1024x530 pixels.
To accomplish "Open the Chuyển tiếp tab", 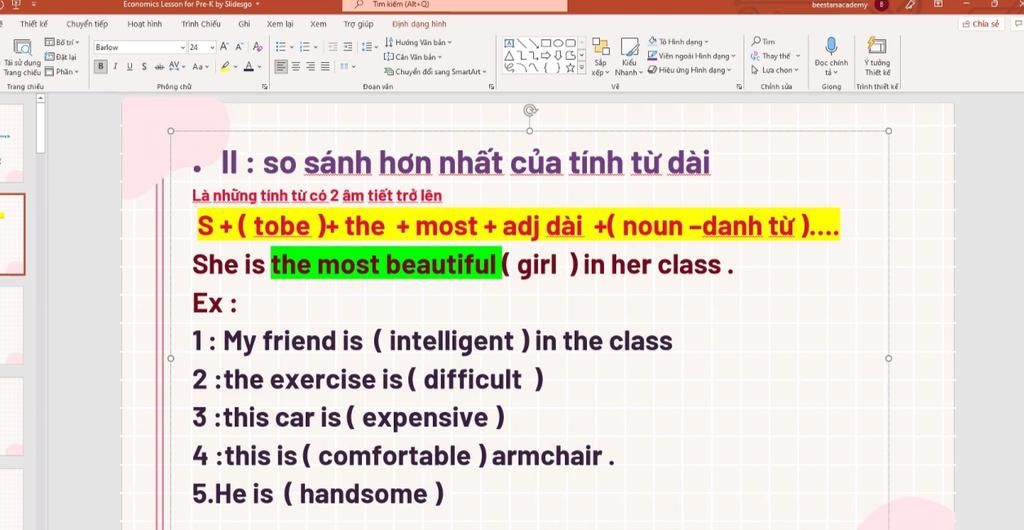I will pyautogui.click(x=87, y=24).
